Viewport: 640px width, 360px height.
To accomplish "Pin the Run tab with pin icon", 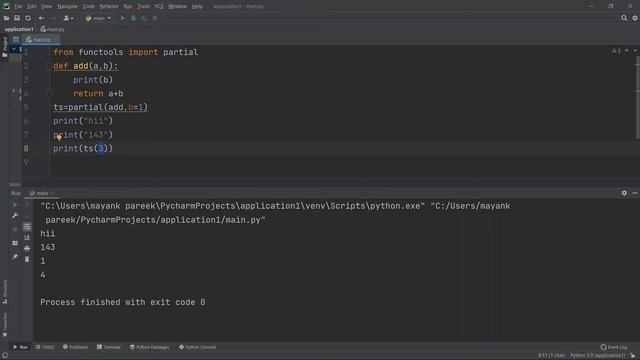I will 15,257.
